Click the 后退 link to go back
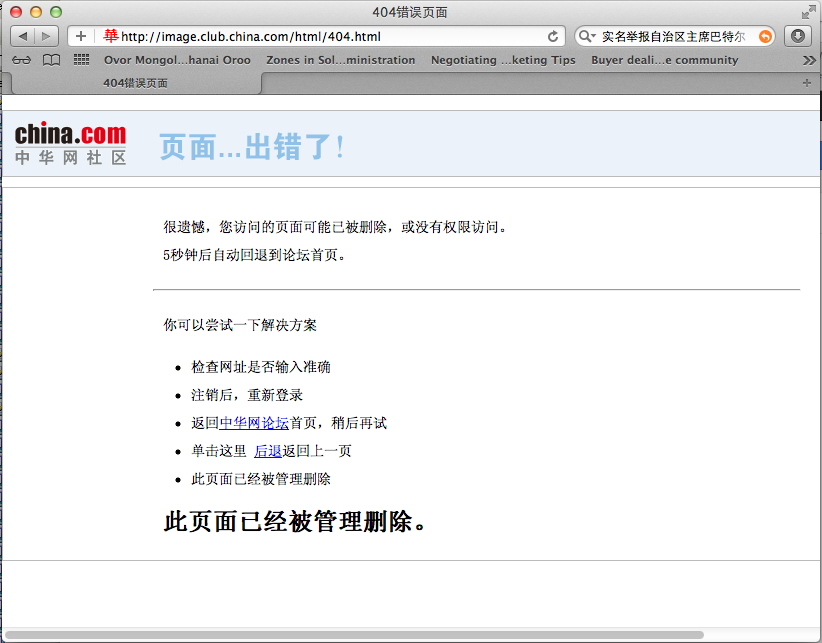This screenshot has width=822, height=643. pos(268,451)
